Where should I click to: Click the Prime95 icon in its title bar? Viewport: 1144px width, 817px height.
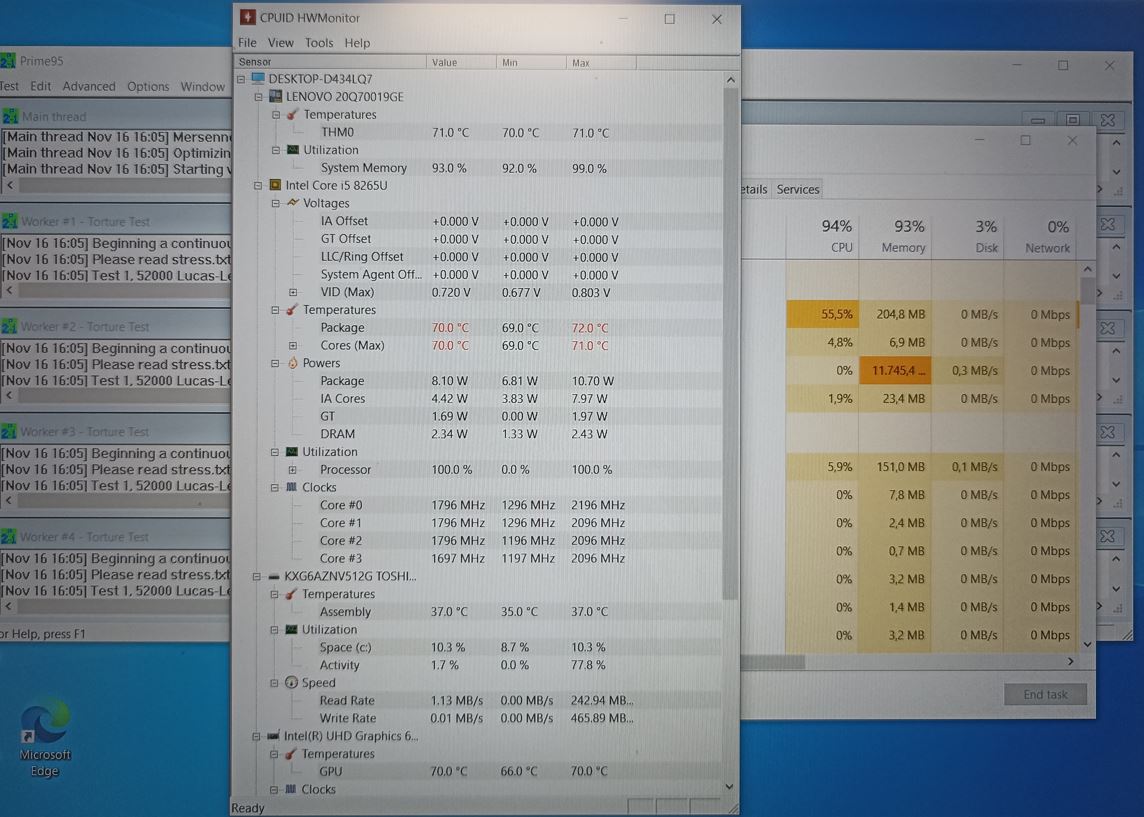pos(8,61)
